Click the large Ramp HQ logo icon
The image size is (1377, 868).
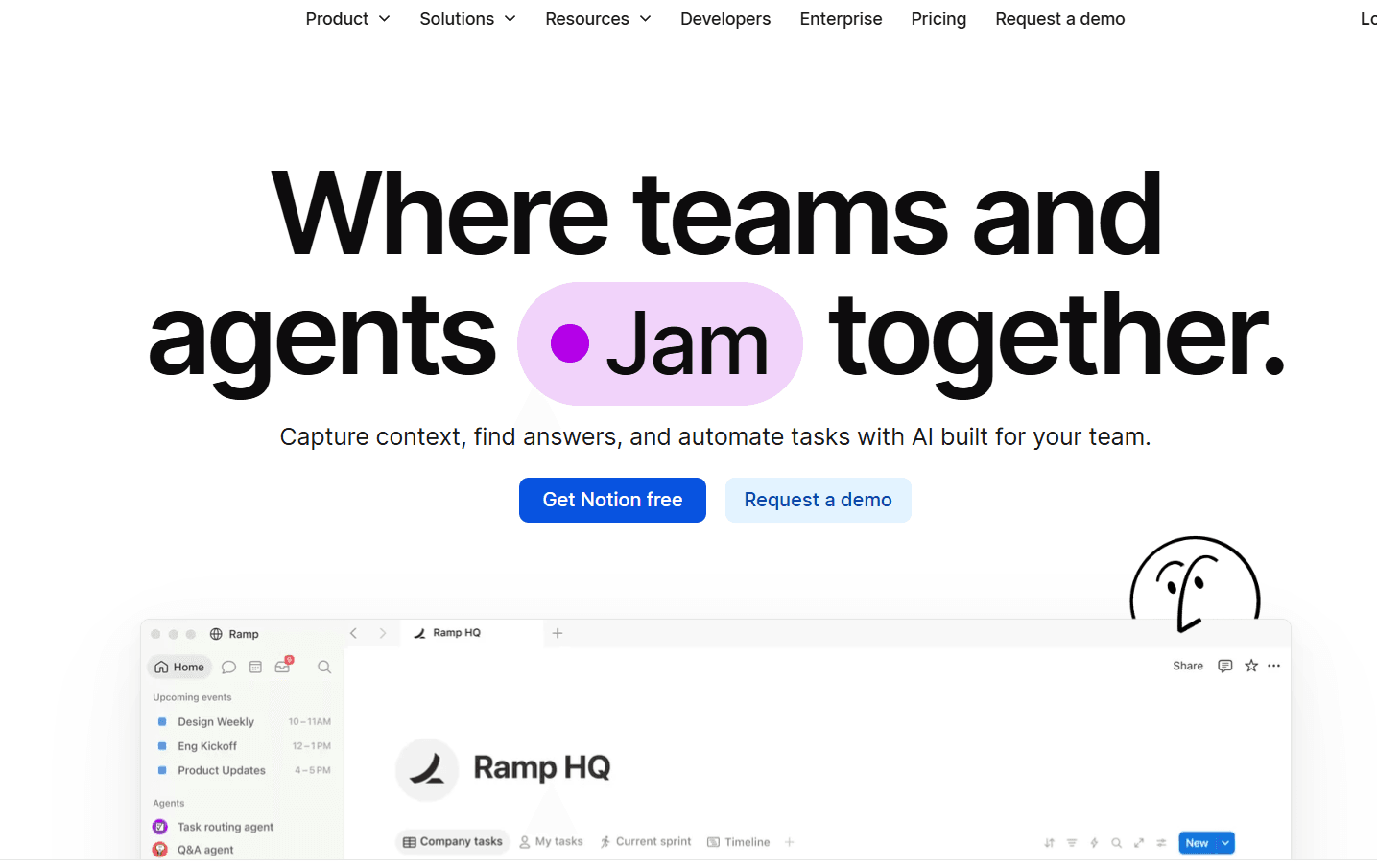tap(427, 769)
